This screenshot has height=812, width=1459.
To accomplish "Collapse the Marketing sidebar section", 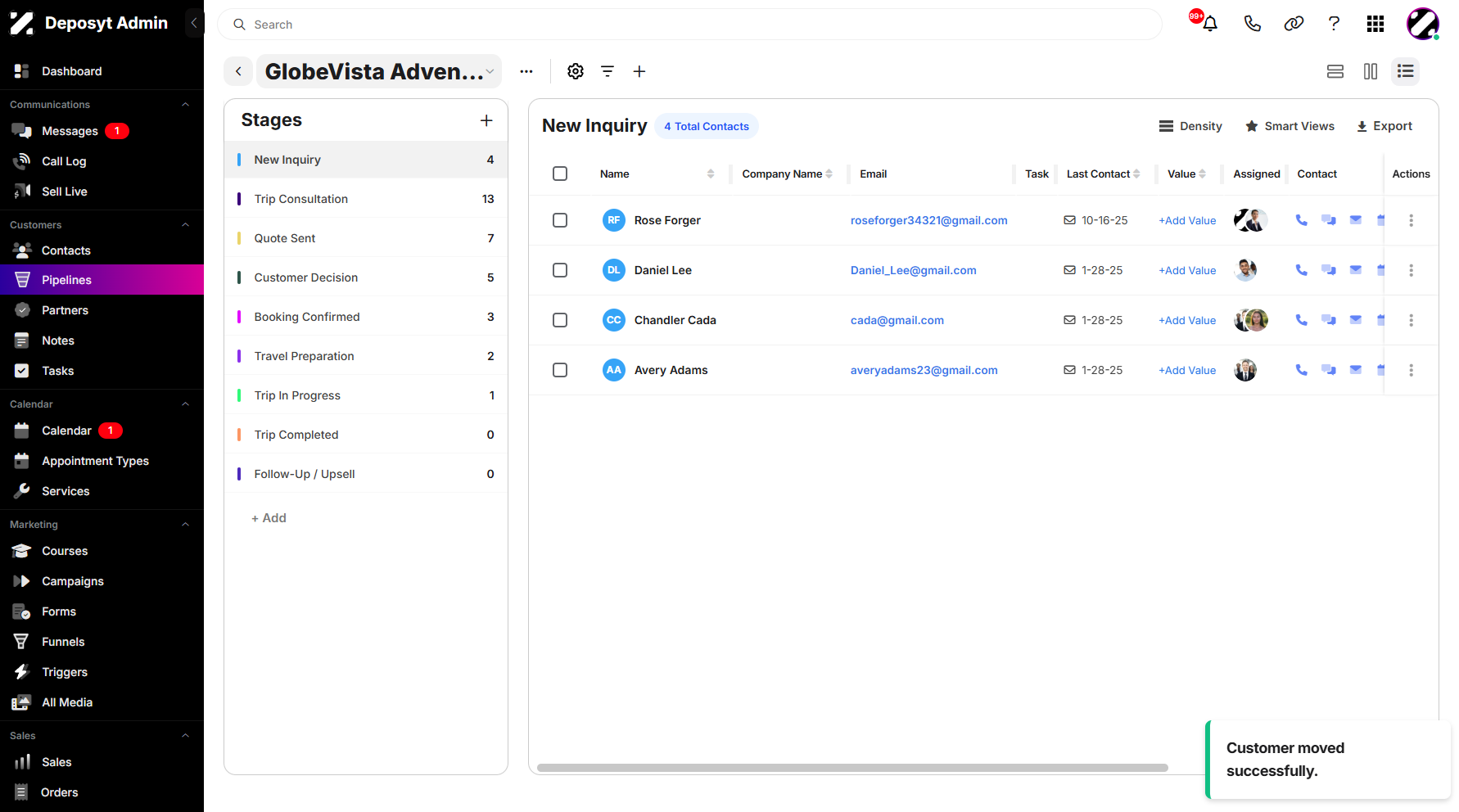I will 185,525.
